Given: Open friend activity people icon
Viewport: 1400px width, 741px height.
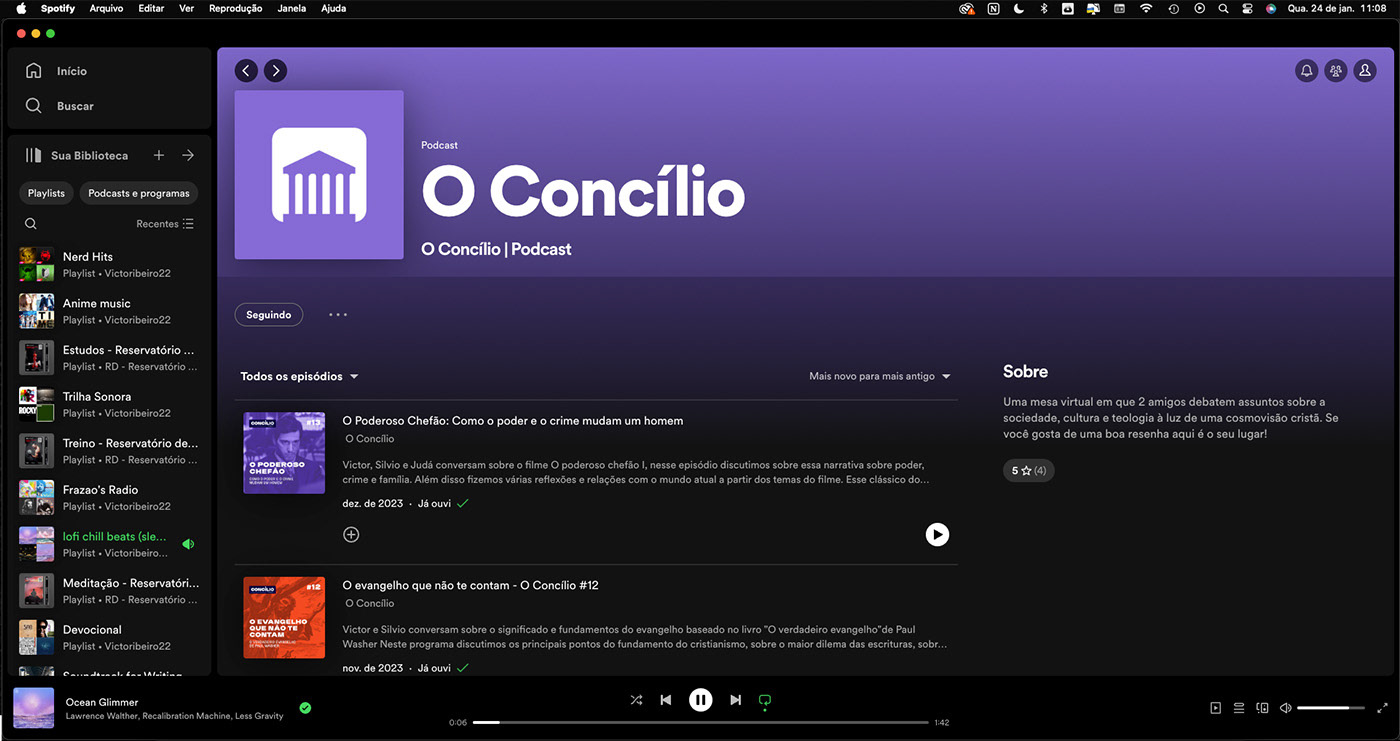Looking at the screenshot, I should tap(1335, 71).
